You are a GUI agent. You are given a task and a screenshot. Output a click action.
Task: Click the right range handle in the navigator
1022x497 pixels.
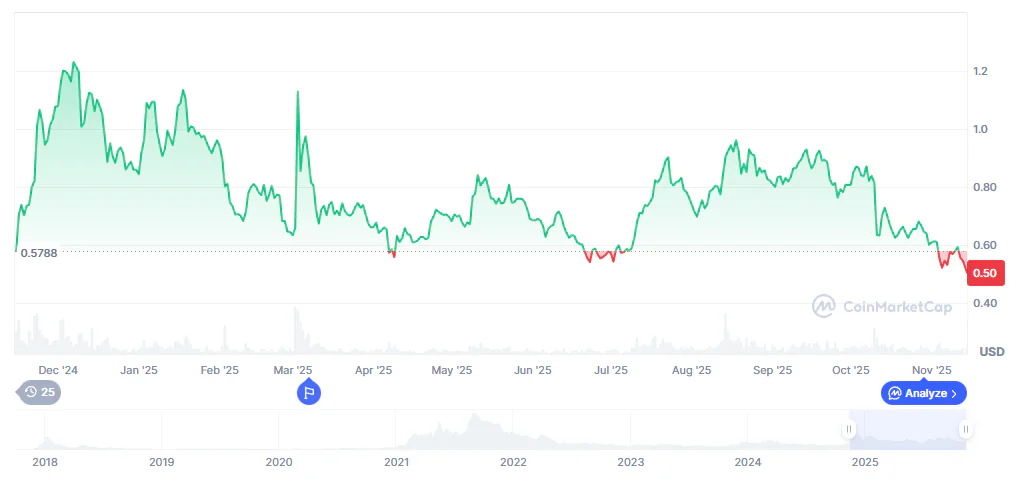click(965, 430)
